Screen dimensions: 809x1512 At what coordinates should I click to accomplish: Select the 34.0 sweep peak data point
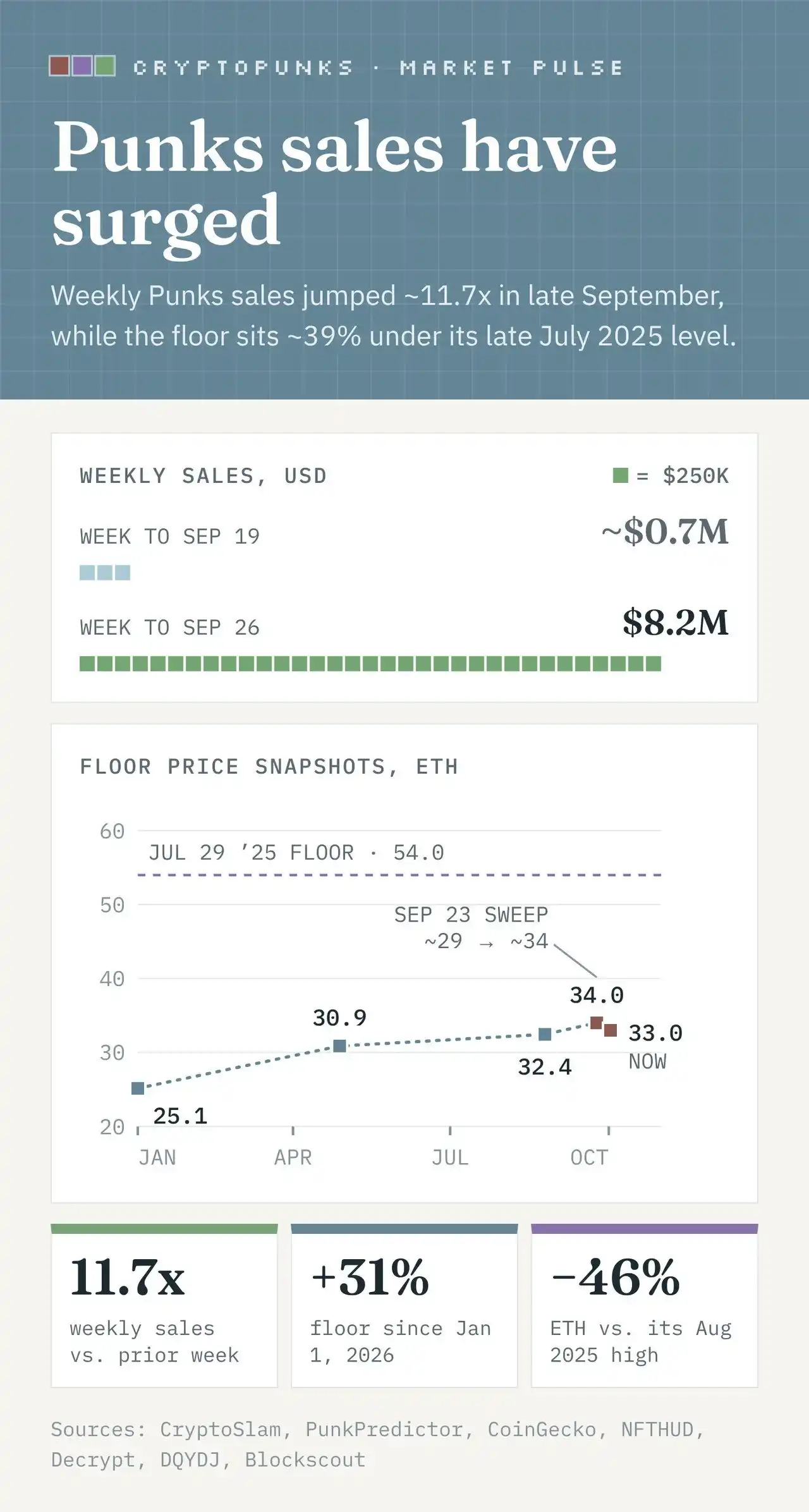tap(596, 1023)
